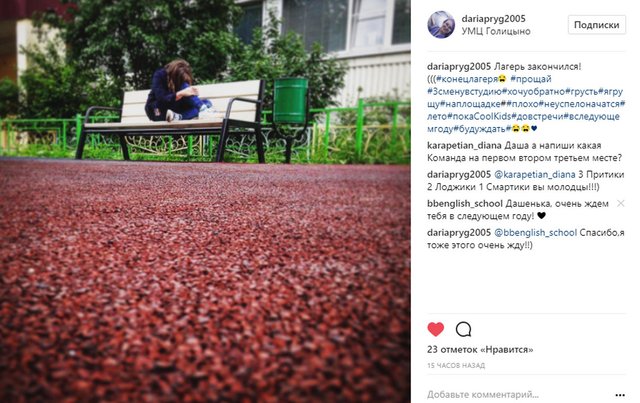Viewport: 640px width, 403px height.
Task: Click the 15 часов назад timestamp
Action: (x=456, y=365)
